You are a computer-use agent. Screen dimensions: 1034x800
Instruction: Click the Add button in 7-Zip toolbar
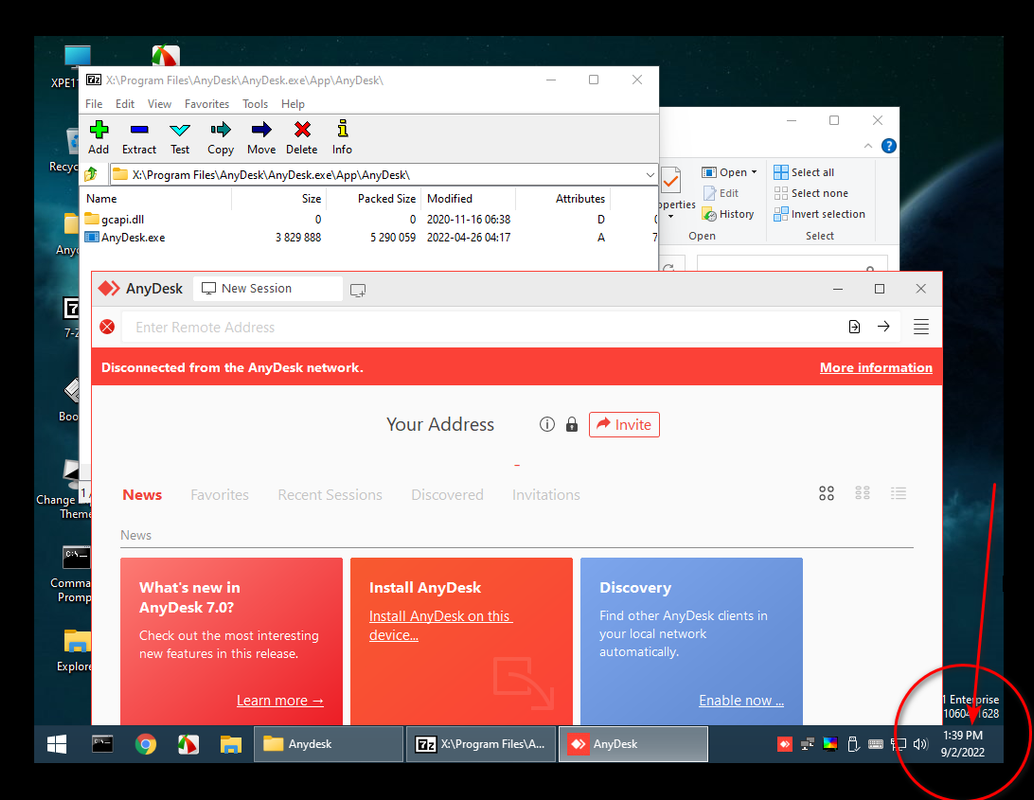[99, 138]
